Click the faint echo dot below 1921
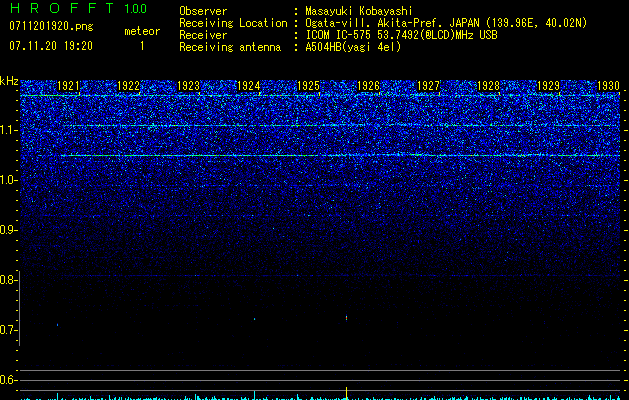This screenshot has width=629, height=400. 57,325
